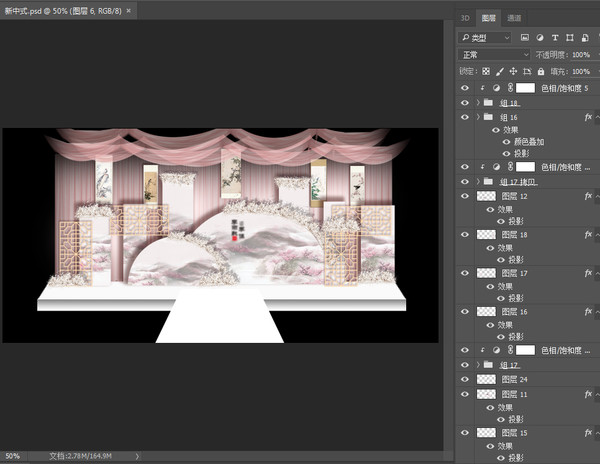Click mask thumbnail of 色相/饱和度 5
600x464 pixels.
pyautogui.click(x=525, y=88)
